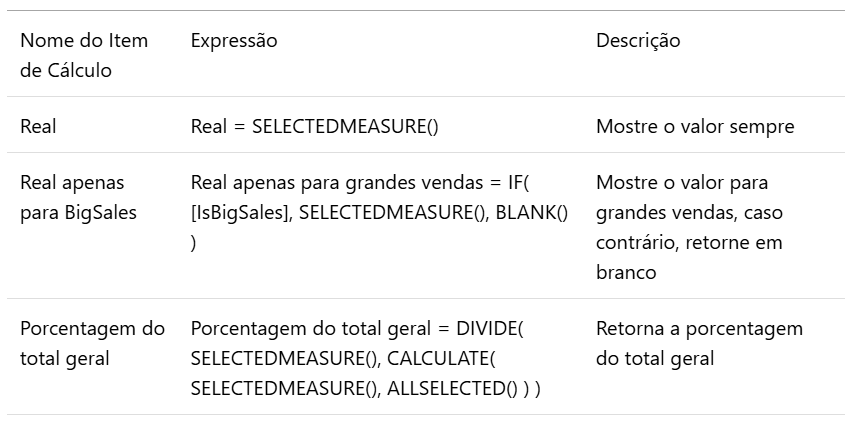Click "CALCULATE(" in the percentage expression

click(441, 358)
